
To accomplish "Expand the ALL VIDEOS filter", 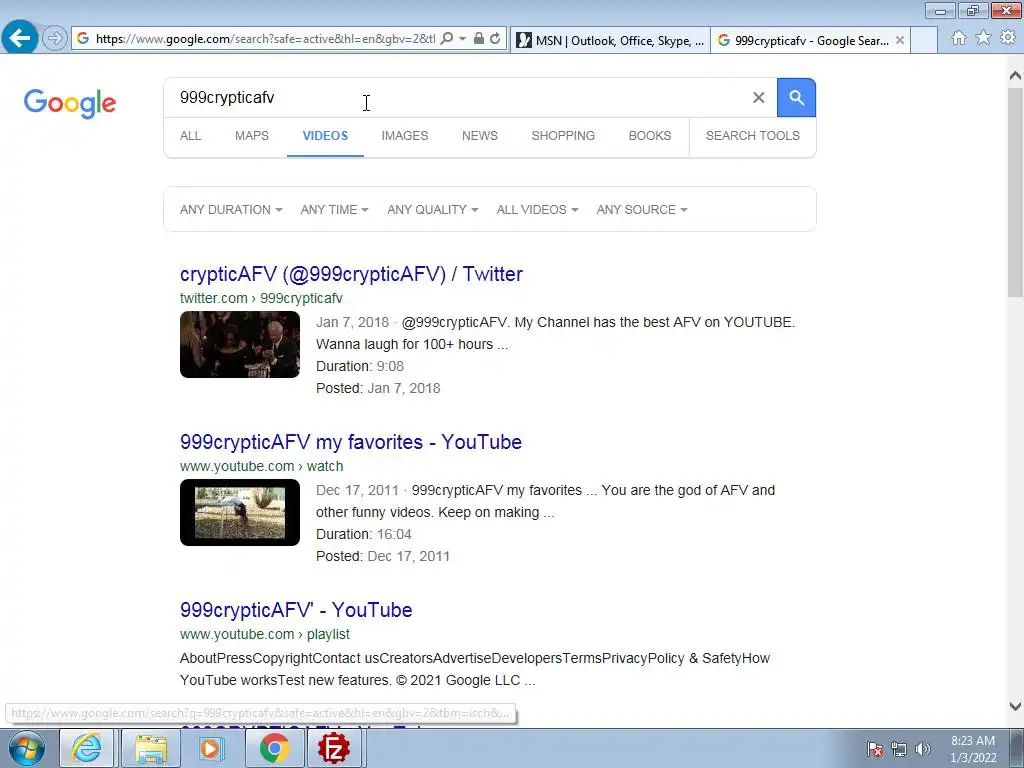I will click(x=537, y=210).
